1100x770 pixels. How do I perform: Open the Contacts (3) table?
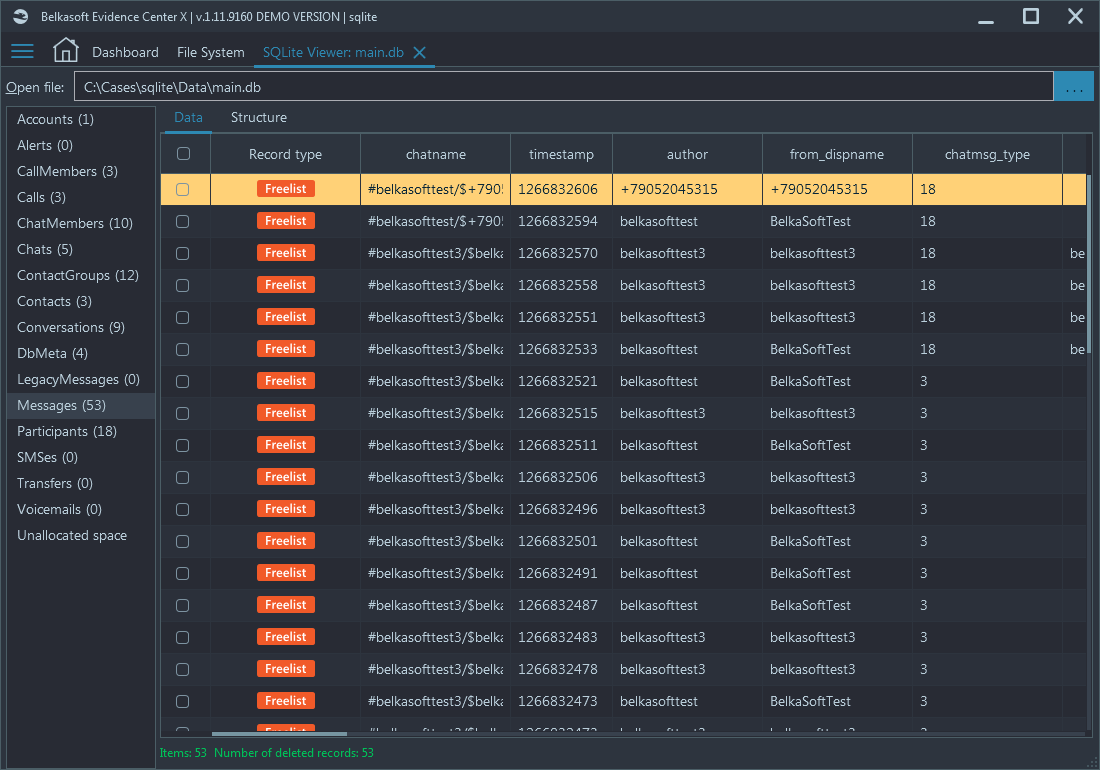coord(81,301)
